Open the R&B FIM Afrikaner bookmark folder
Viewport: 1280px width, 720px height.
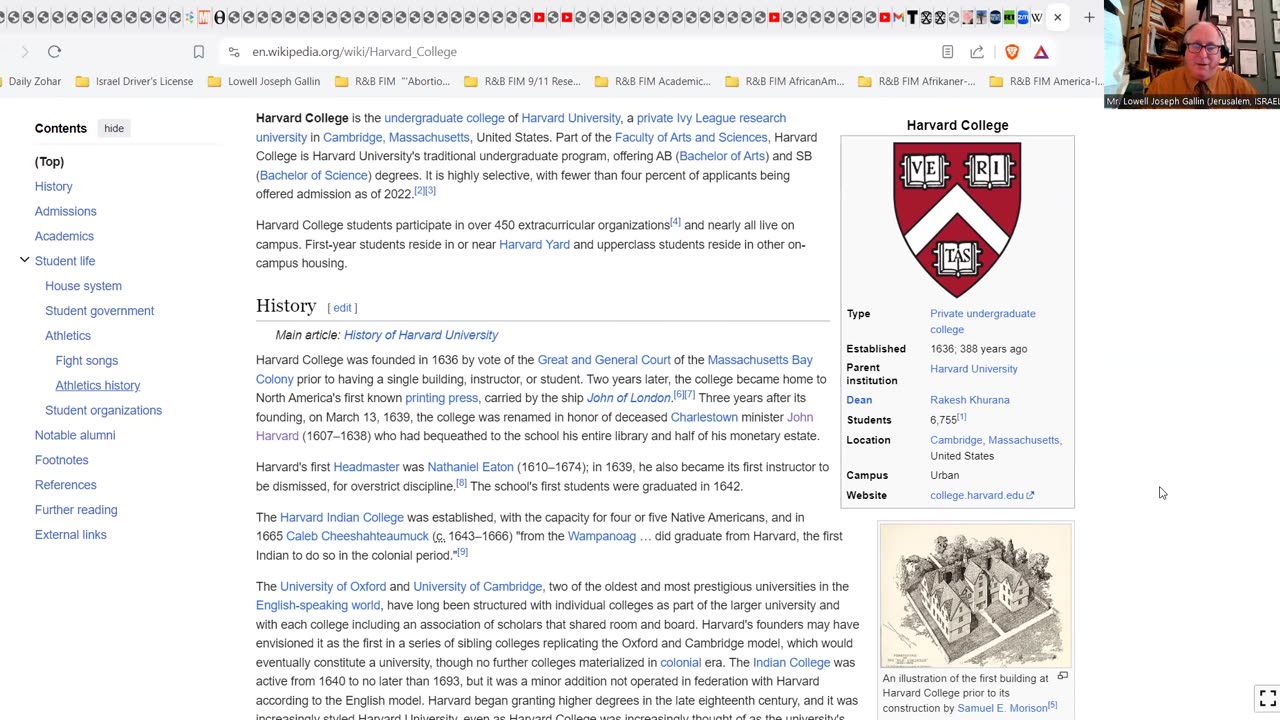[x=916, y=81]
